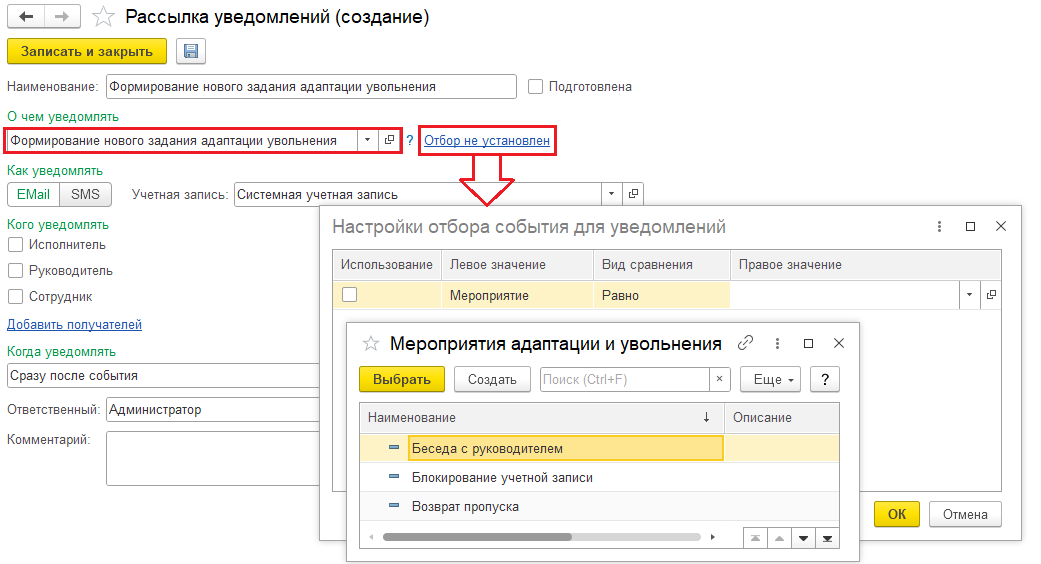Click the blue question mark help icon
Viewport: 1041px width, 564px height.
[x=409, y=141]
